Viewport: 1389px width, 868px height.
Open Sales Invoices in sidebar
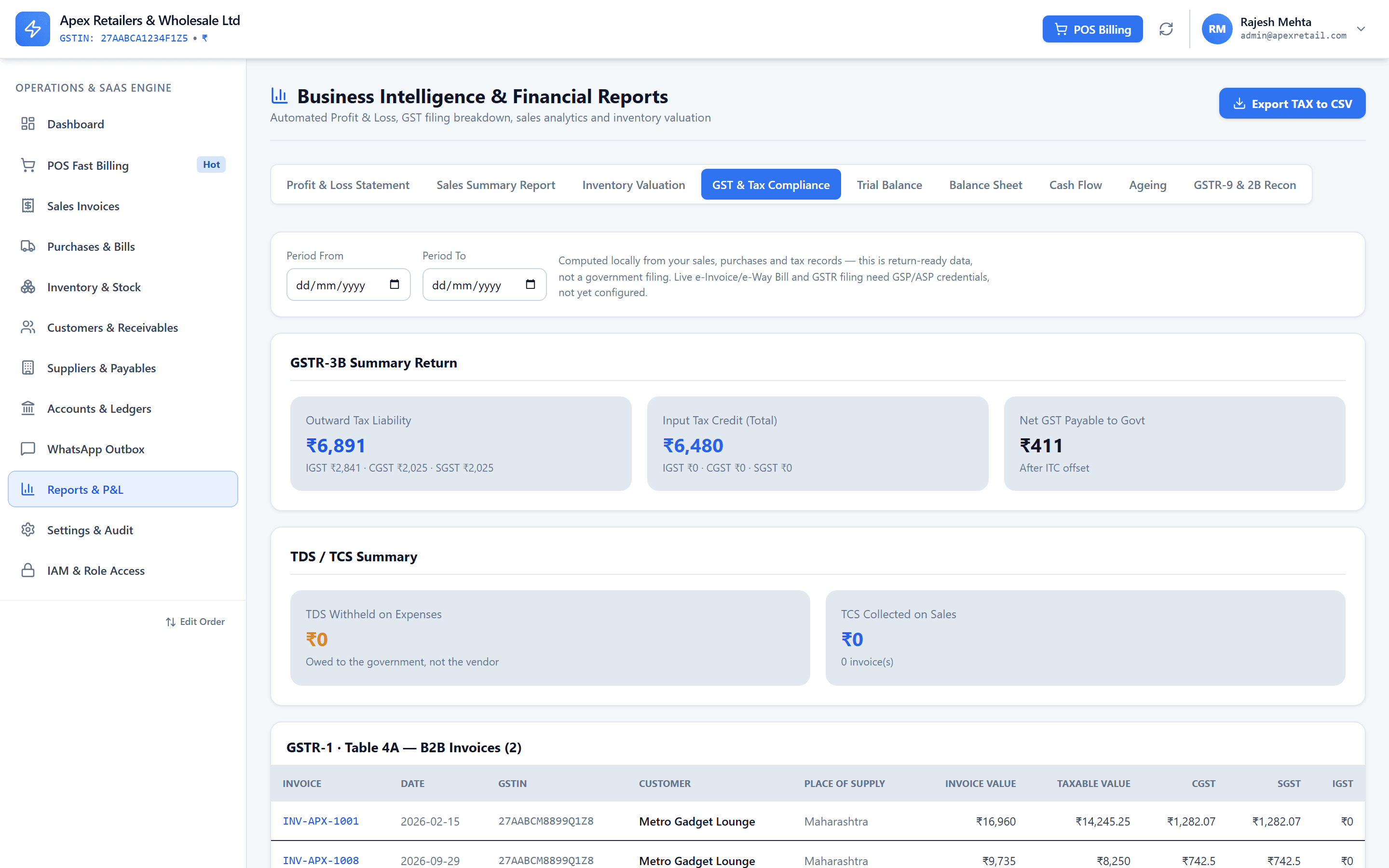coord(123,205)
